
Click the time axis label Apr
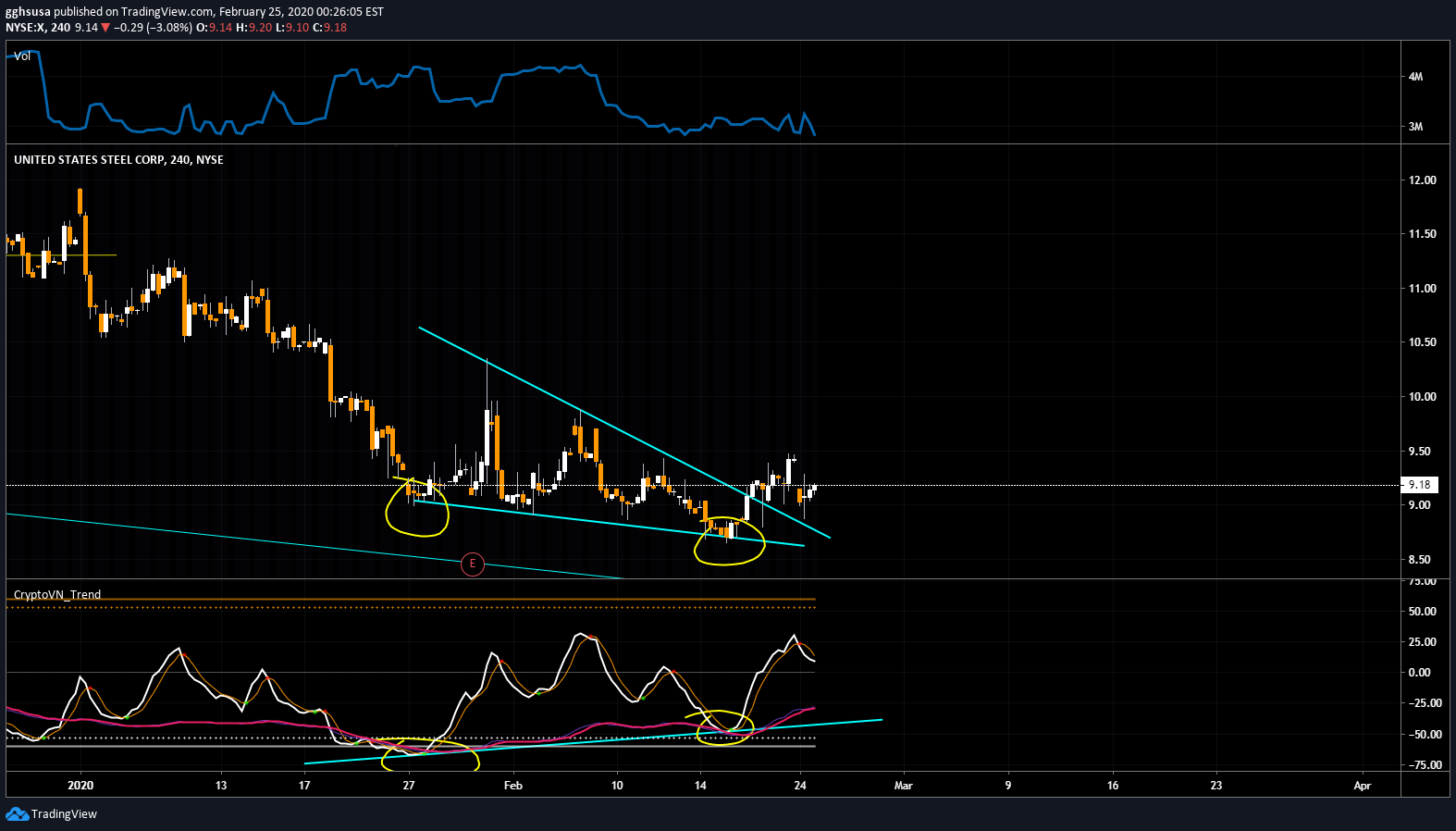pyautogui.click(x=1362, y=786)
